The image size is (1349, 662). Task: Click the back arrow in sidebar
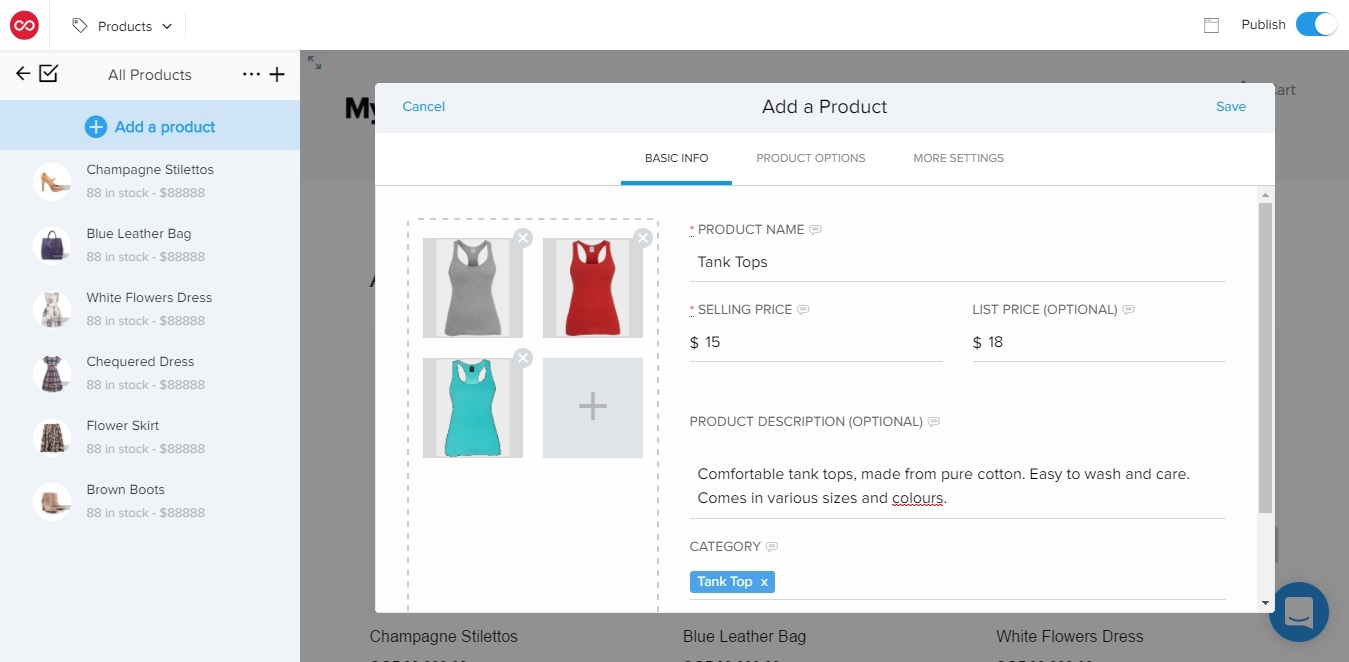click(22, 74)
